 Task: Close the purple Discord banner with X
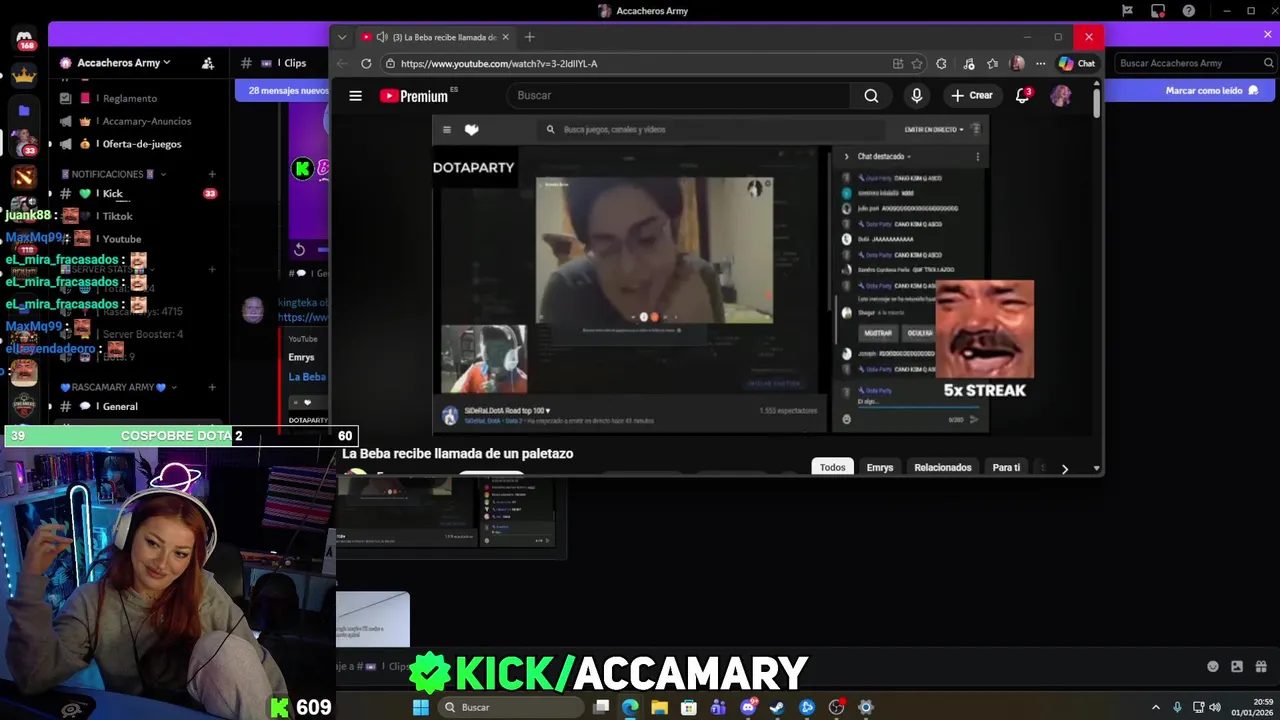tap(1267, 35)
